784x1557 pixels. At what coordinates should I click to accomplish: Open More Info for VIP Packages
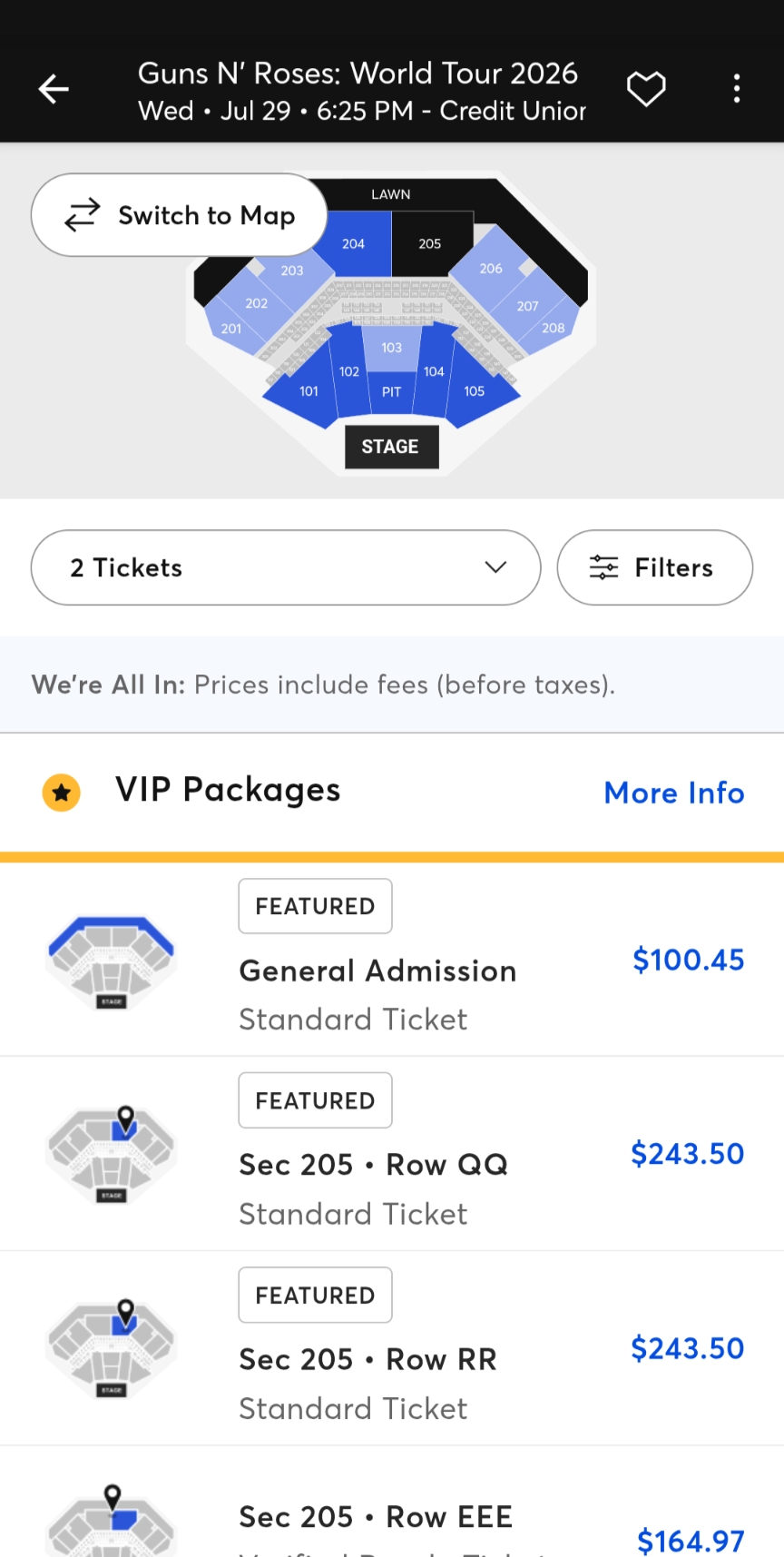point(673,793)
